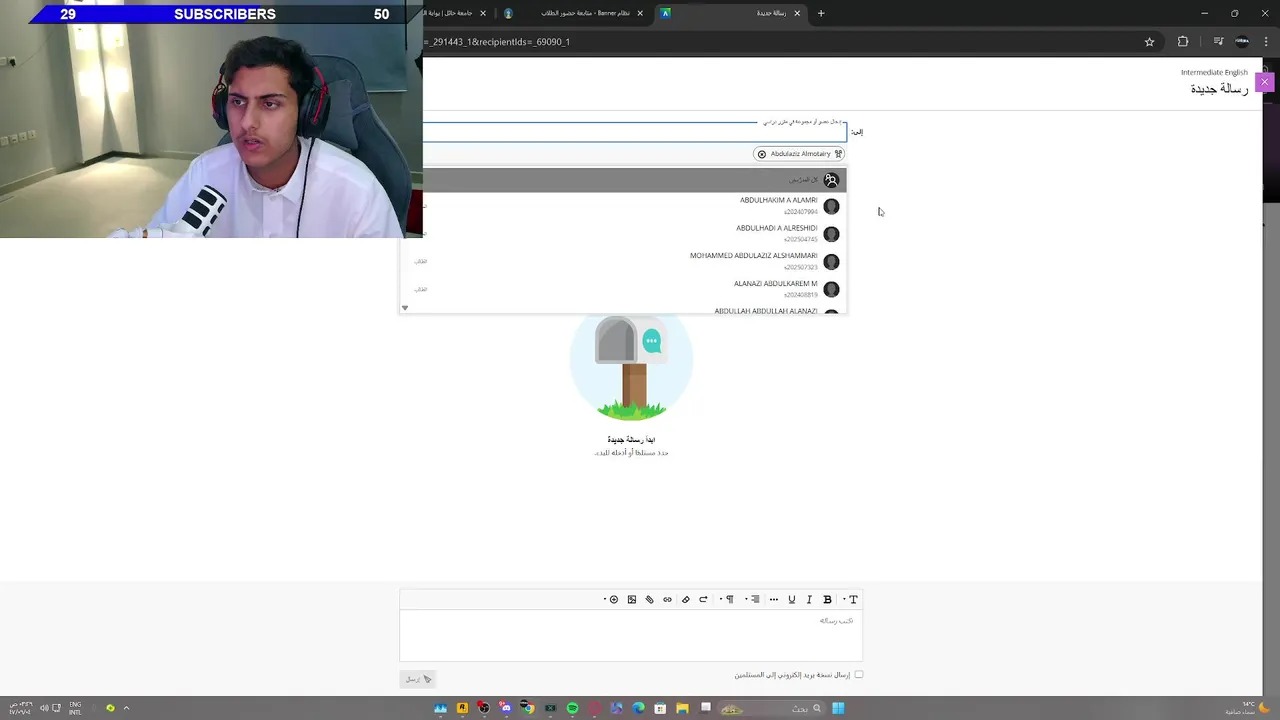This screenshot has width=1280, height=720.
Task: Insert a hyperlink with link icon
Action: click(x=667, y=600)
